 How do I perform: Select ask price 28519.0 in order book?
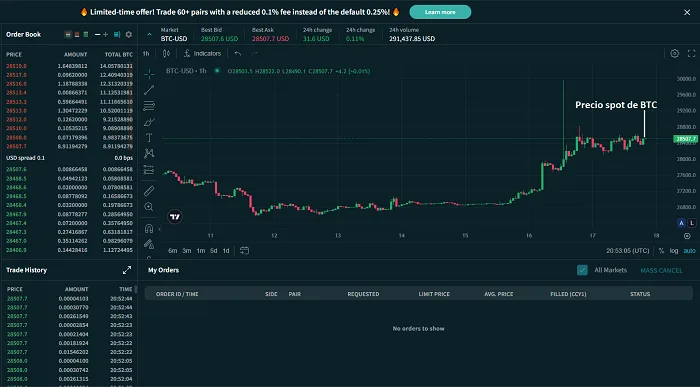point(17,66)
